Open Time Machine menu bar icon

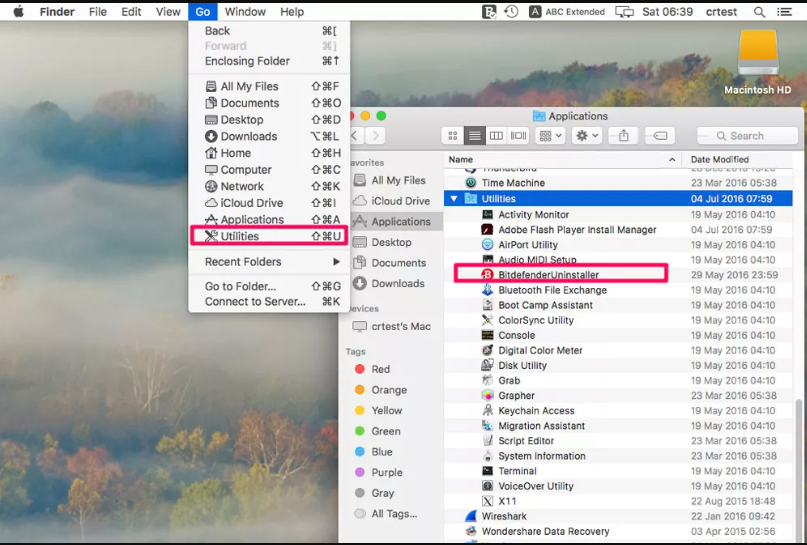[x=511, y=11]
